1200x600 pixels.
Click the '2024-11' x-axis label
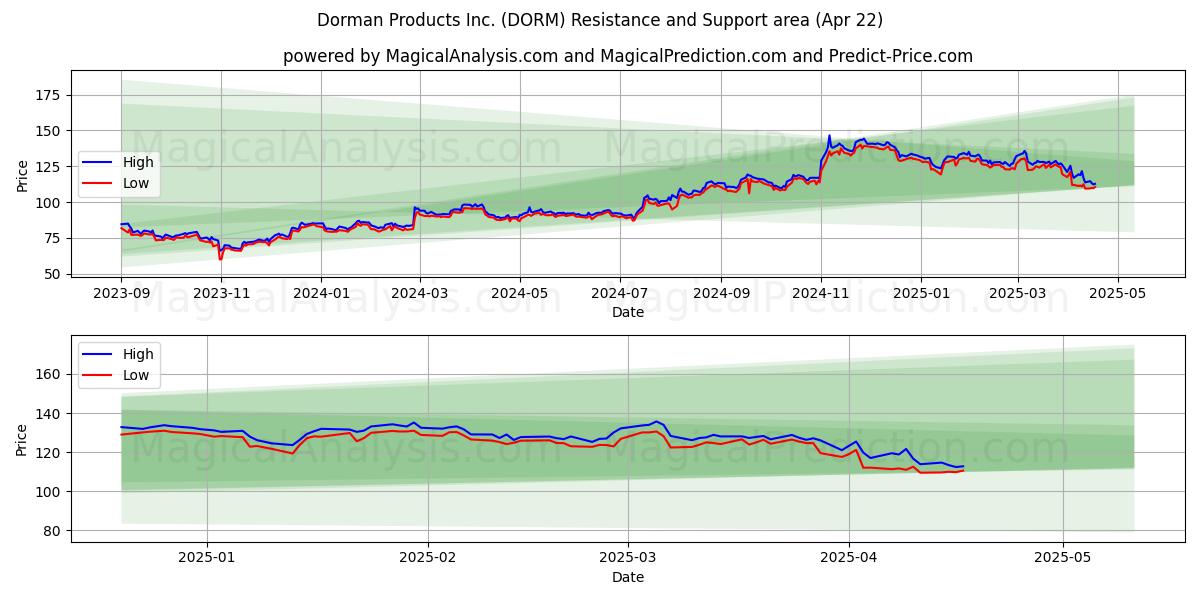[820, 295]
